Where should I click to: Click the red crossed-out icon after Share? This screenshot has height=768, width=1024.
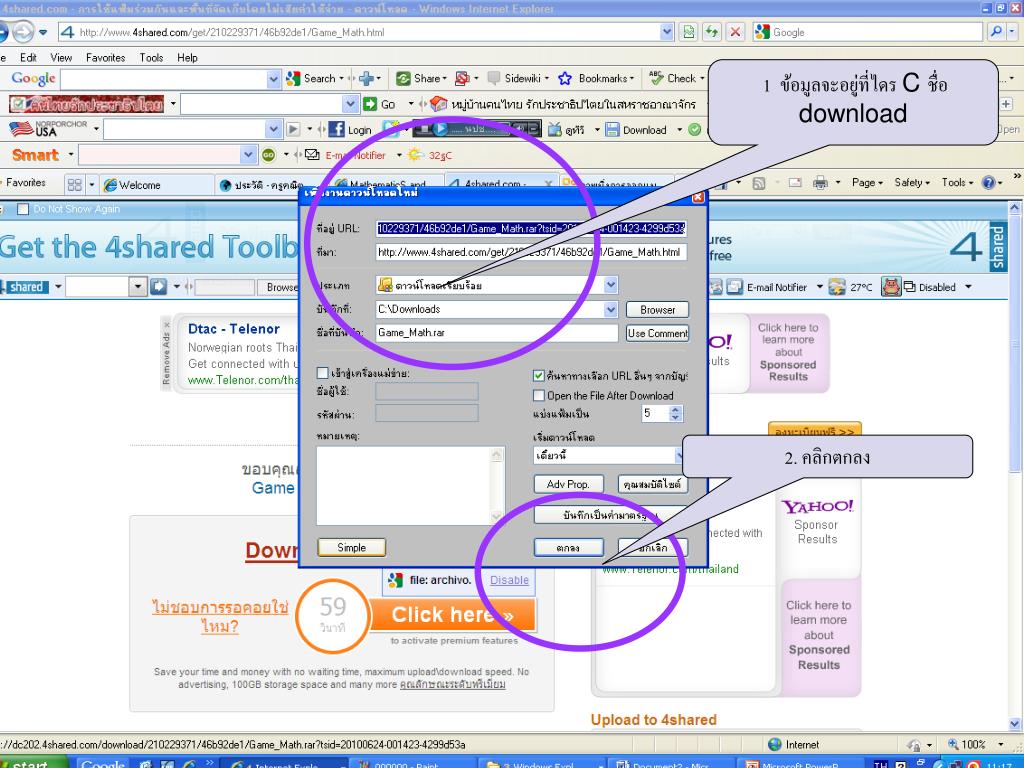[462, 78]
